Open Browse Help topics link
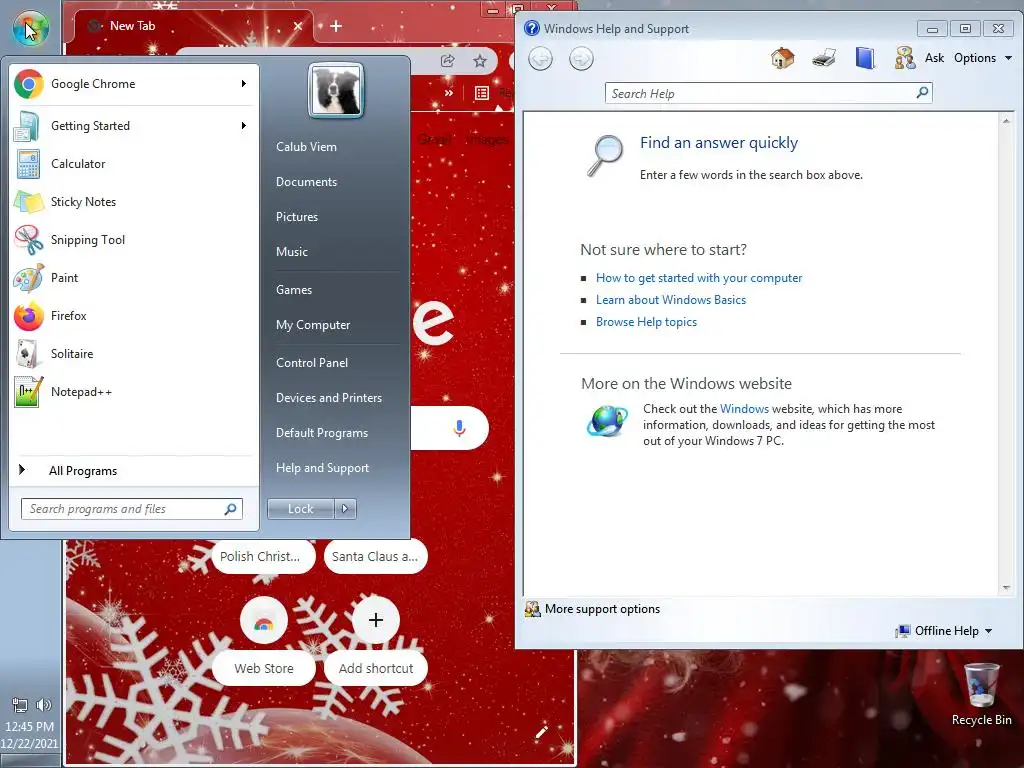The image size is (1024, 768). tap(646, 322)
